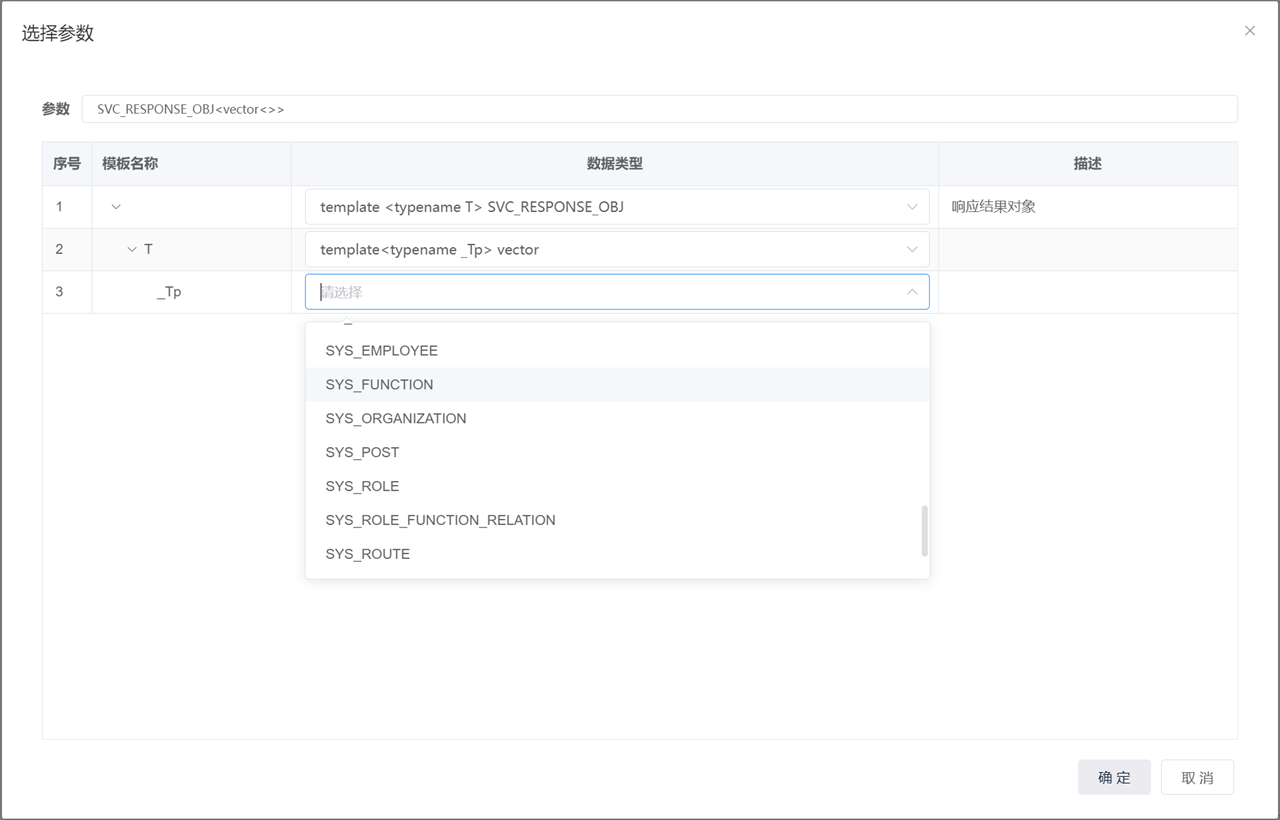Confirm with the 确定 button
The height and width of the screenshot is (820, 1280).
tap(1114, 777)
